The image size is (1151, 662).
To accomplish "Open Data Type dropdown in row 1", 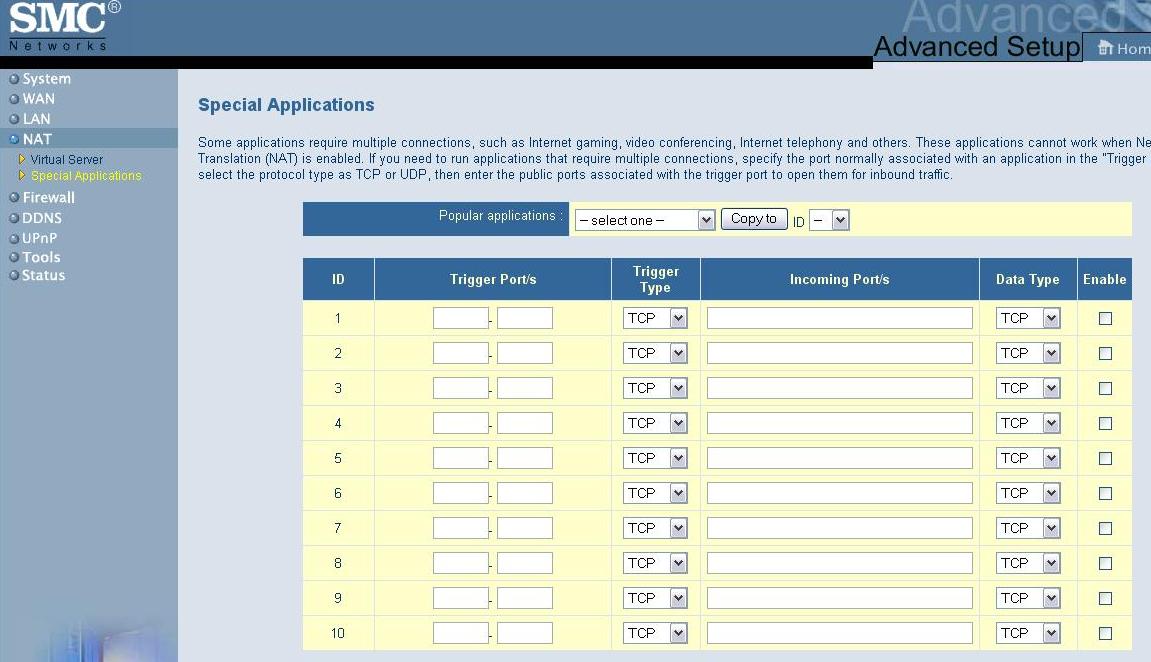I will [1028, 318].
